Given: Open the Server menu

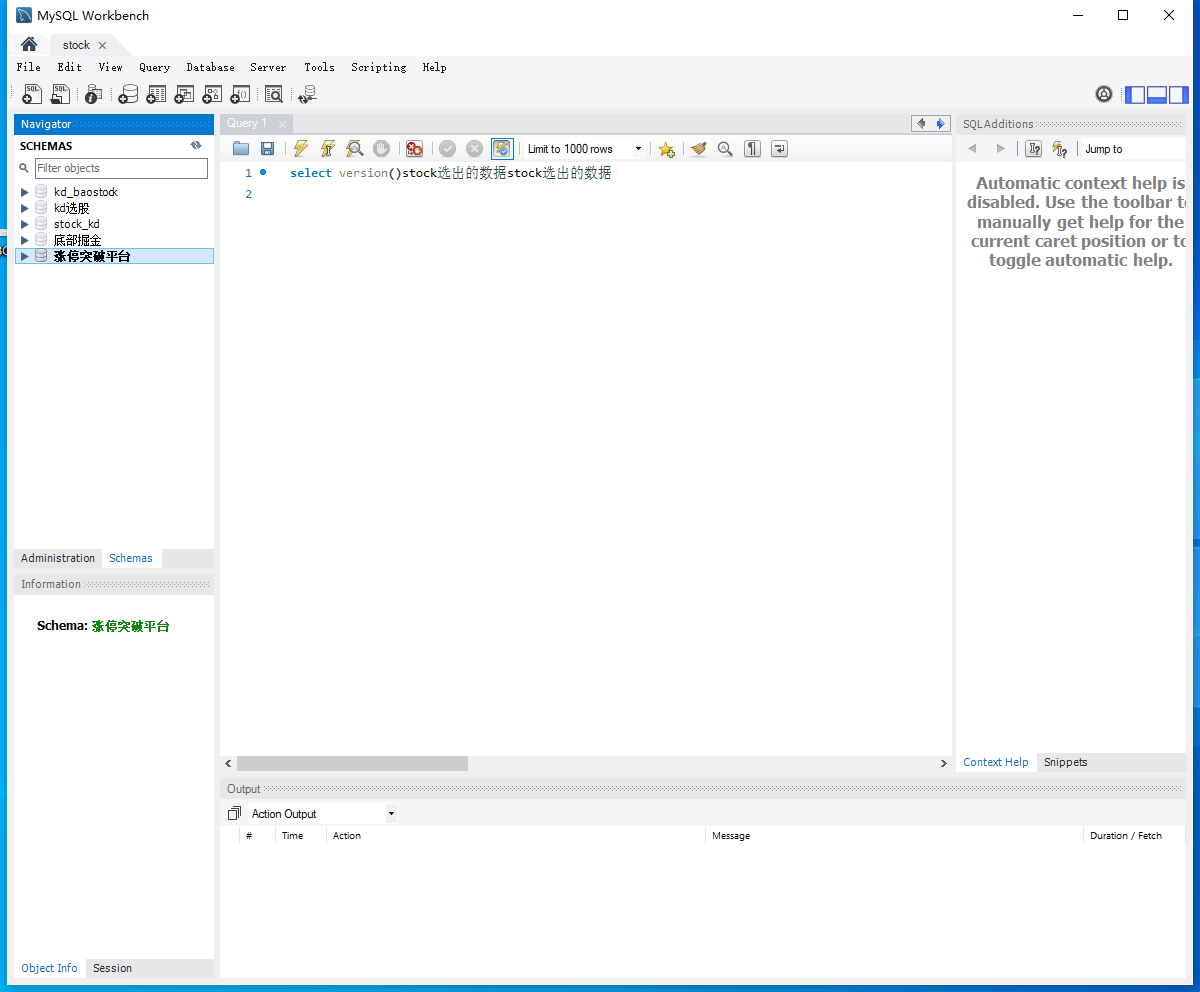Looking at the screenshot, I should click(268, 67).
